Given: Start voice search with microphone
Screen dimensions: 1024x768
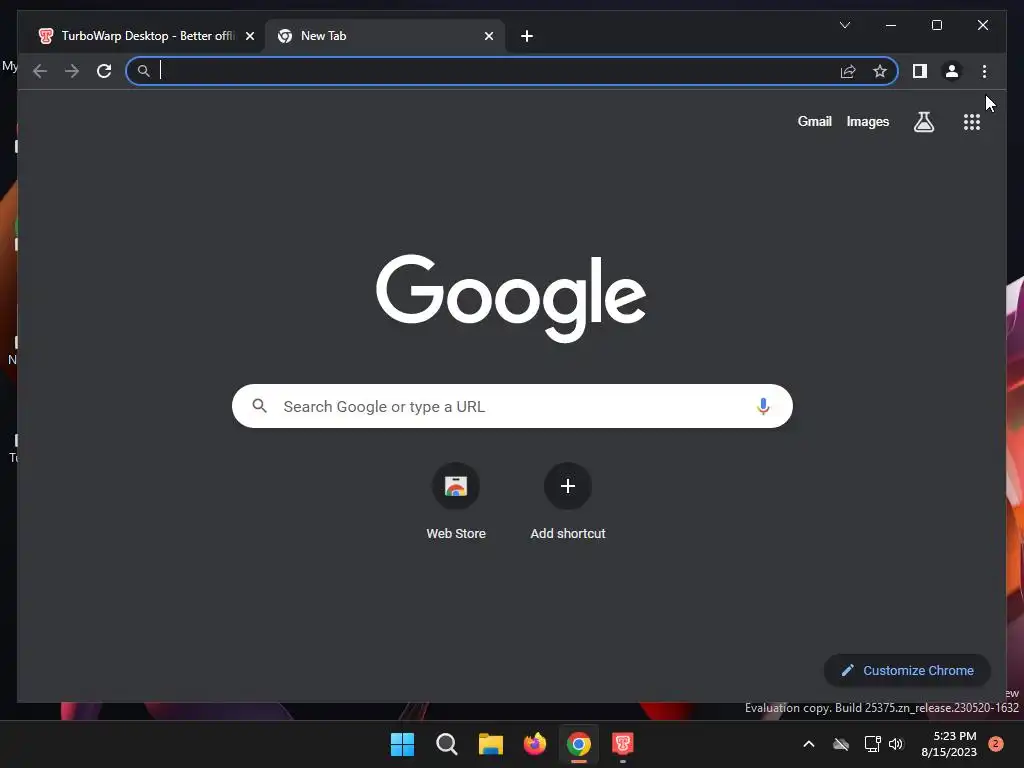Looking at the screenshot, I should coord(763,406).
